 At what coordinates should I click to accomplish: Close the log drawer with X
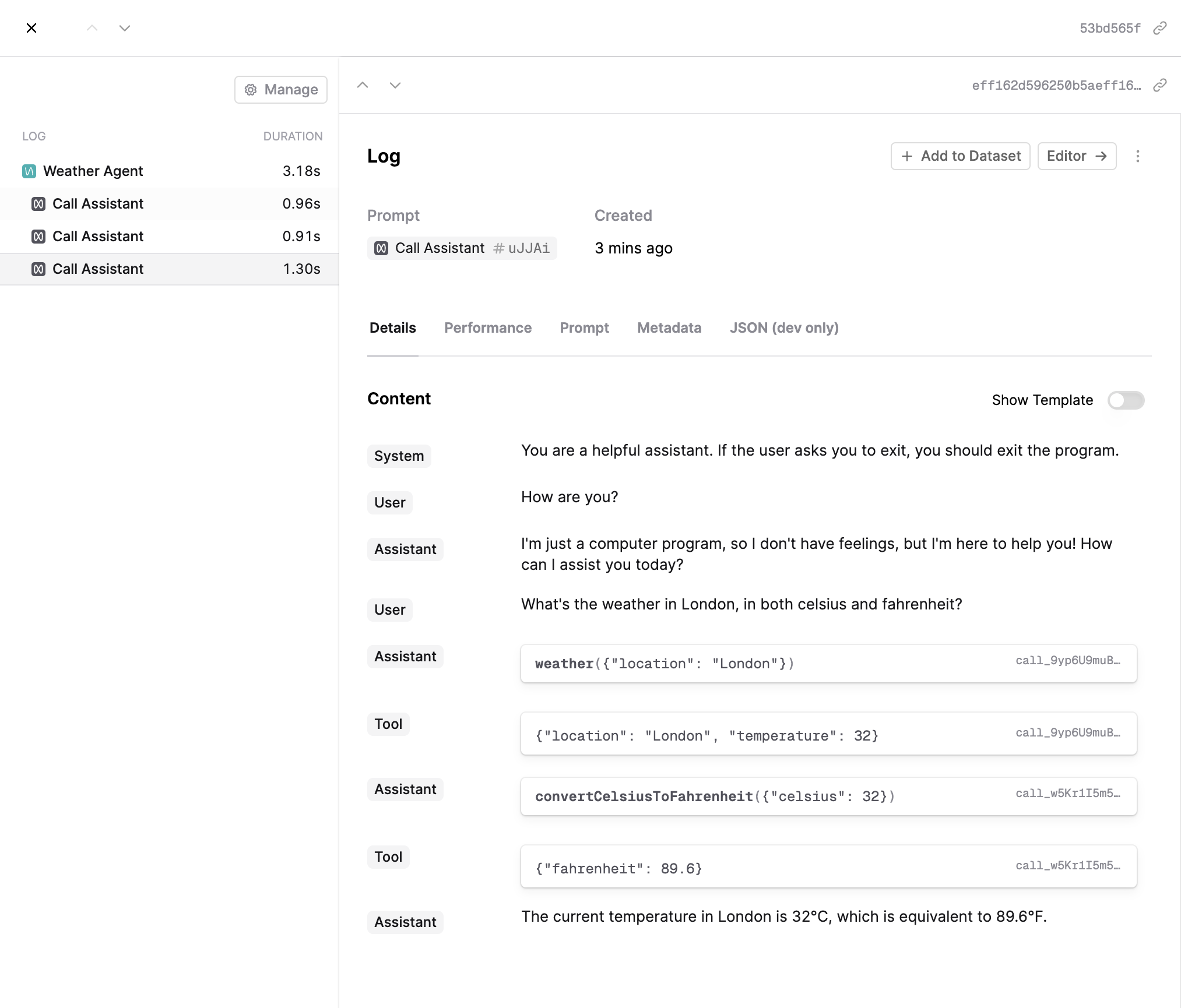click(31, 28)
